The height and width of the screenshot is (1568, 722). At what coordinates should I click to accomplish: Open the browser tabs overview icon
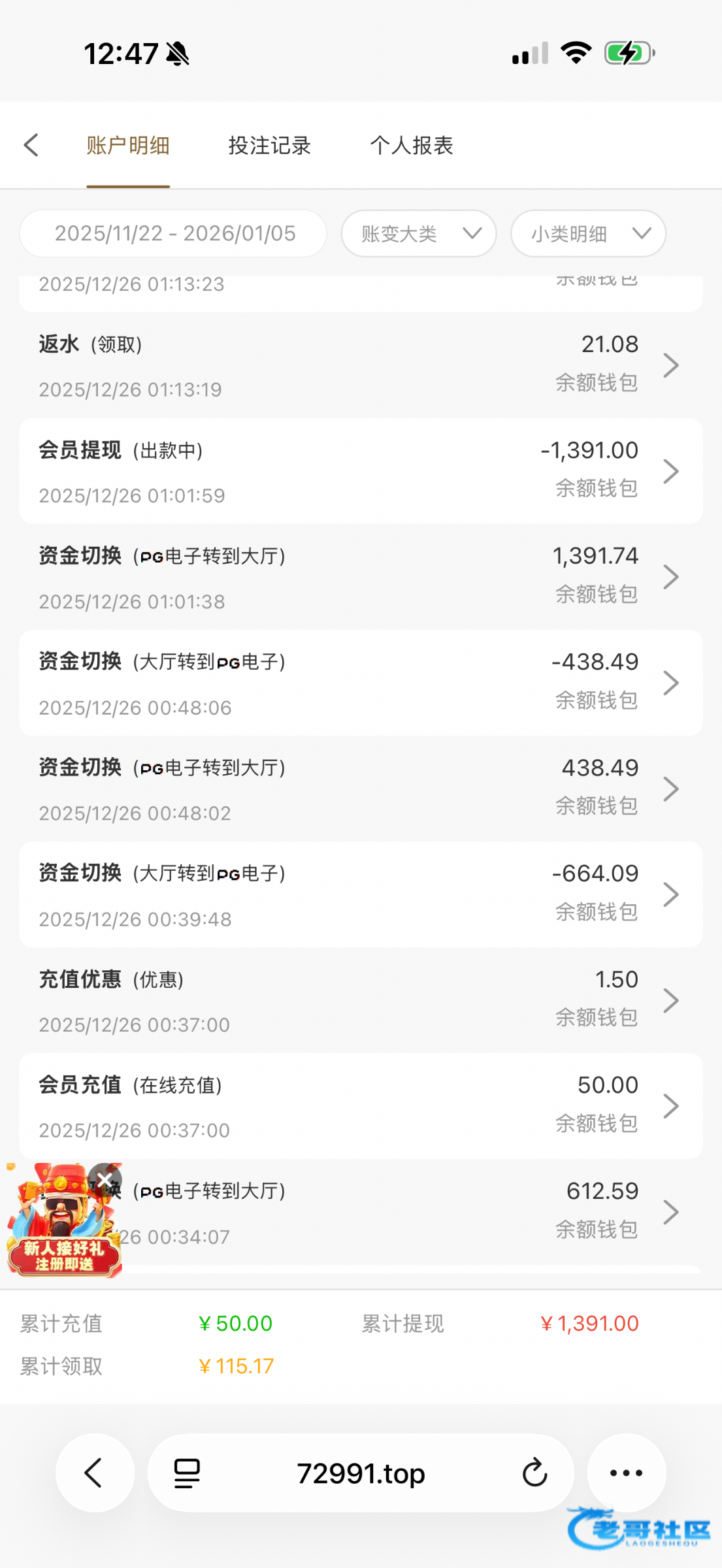click(x=187, y=1473)
